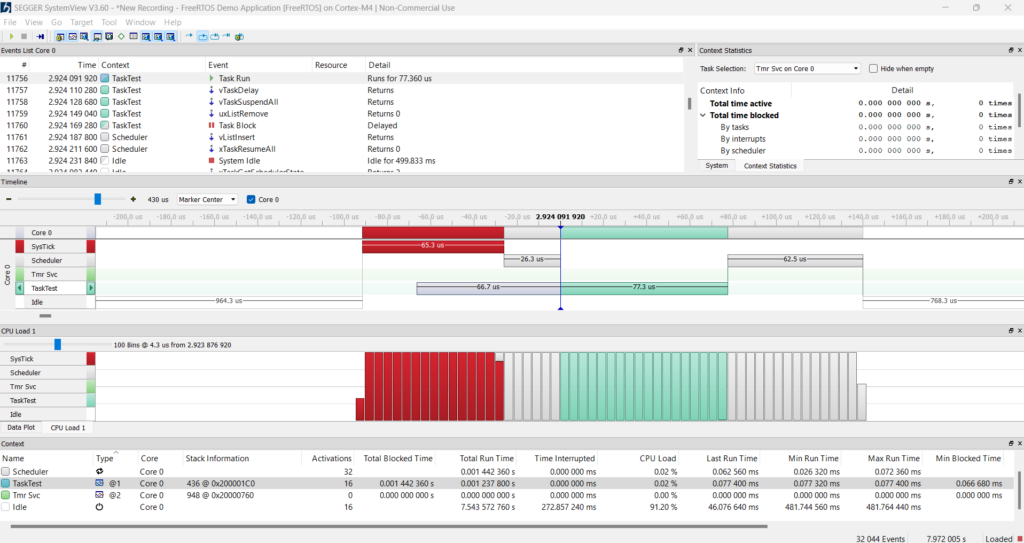Close the Events List Core 0 panel
Viewport: 1024px width, 543px height.
click(690, 50)
